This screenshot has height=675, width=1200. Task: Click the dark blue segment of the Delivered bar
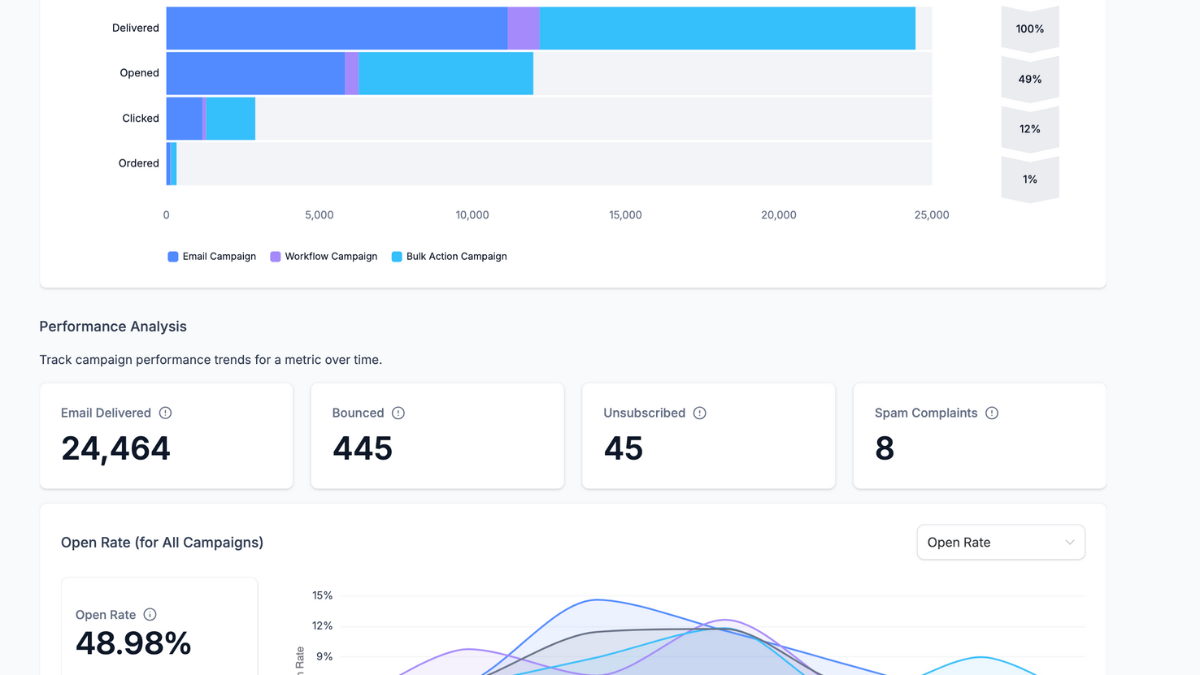(336, 28)
